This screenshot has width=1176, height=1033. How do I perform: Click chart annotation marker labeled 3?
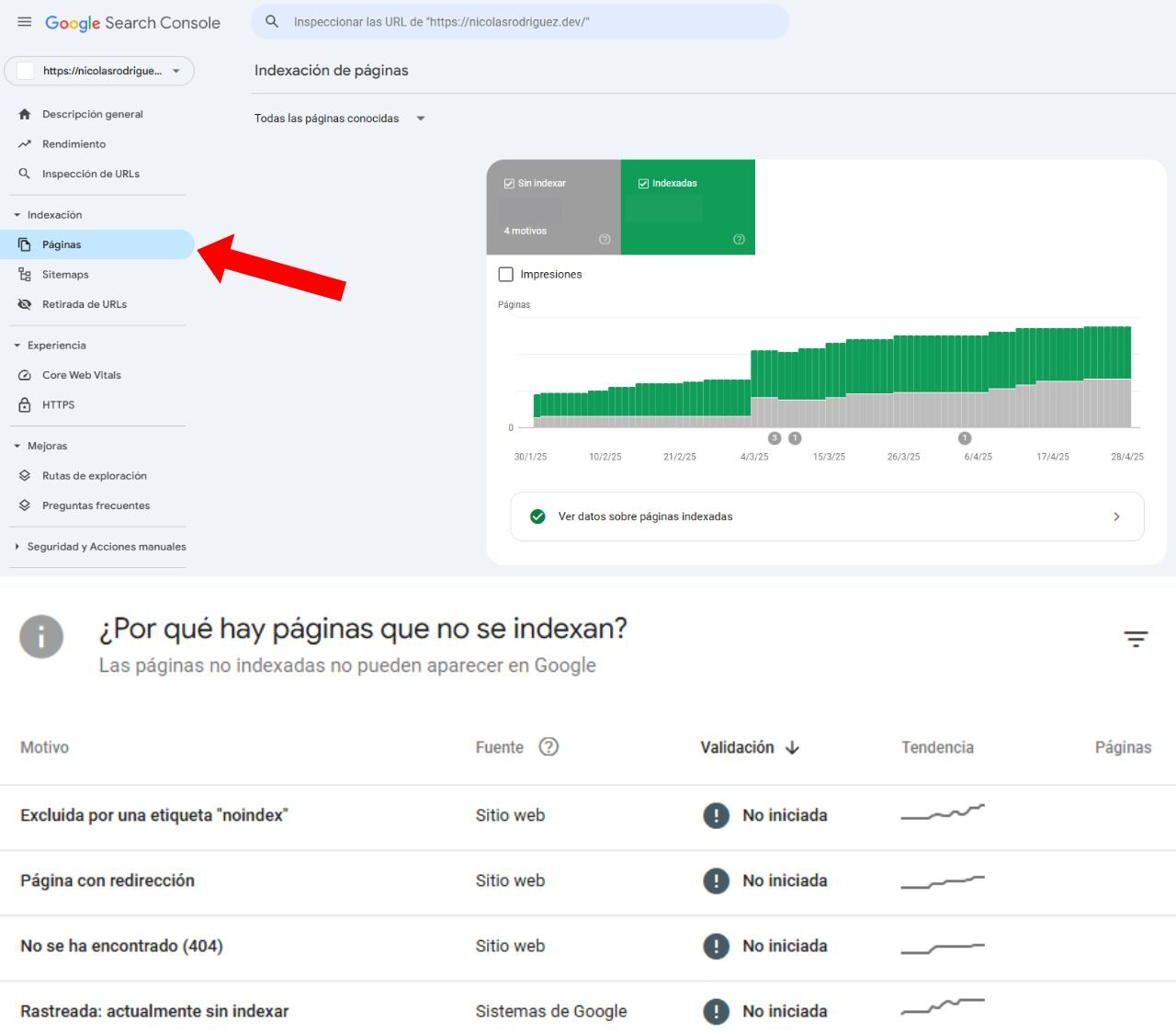click(x=775, y=438)
